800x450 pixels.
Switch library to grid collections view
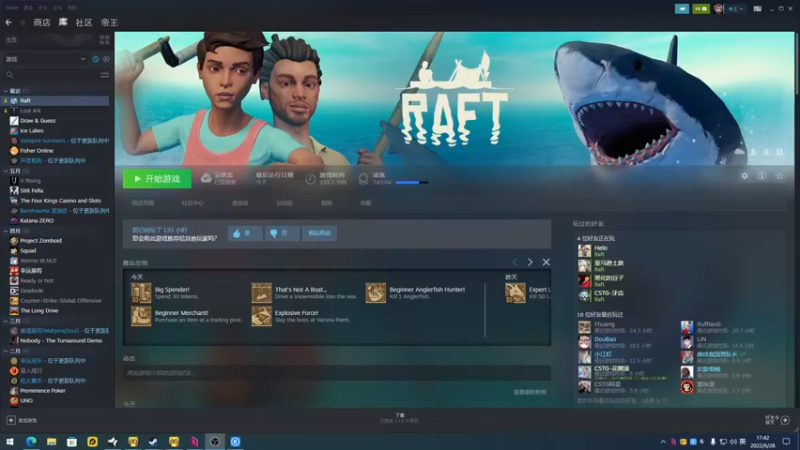pos(105,40)
